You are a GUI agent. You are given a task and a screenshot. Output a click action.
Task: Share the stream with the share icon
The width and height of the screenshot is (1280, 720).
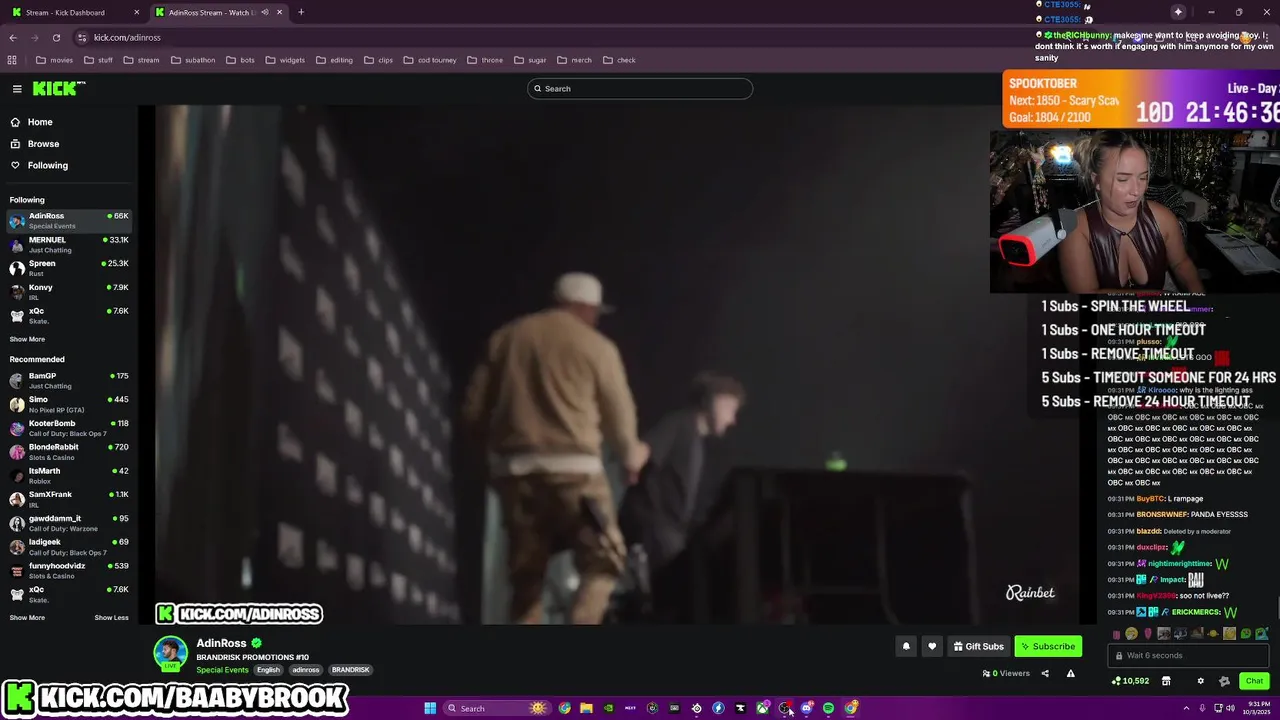point(1045,673)
